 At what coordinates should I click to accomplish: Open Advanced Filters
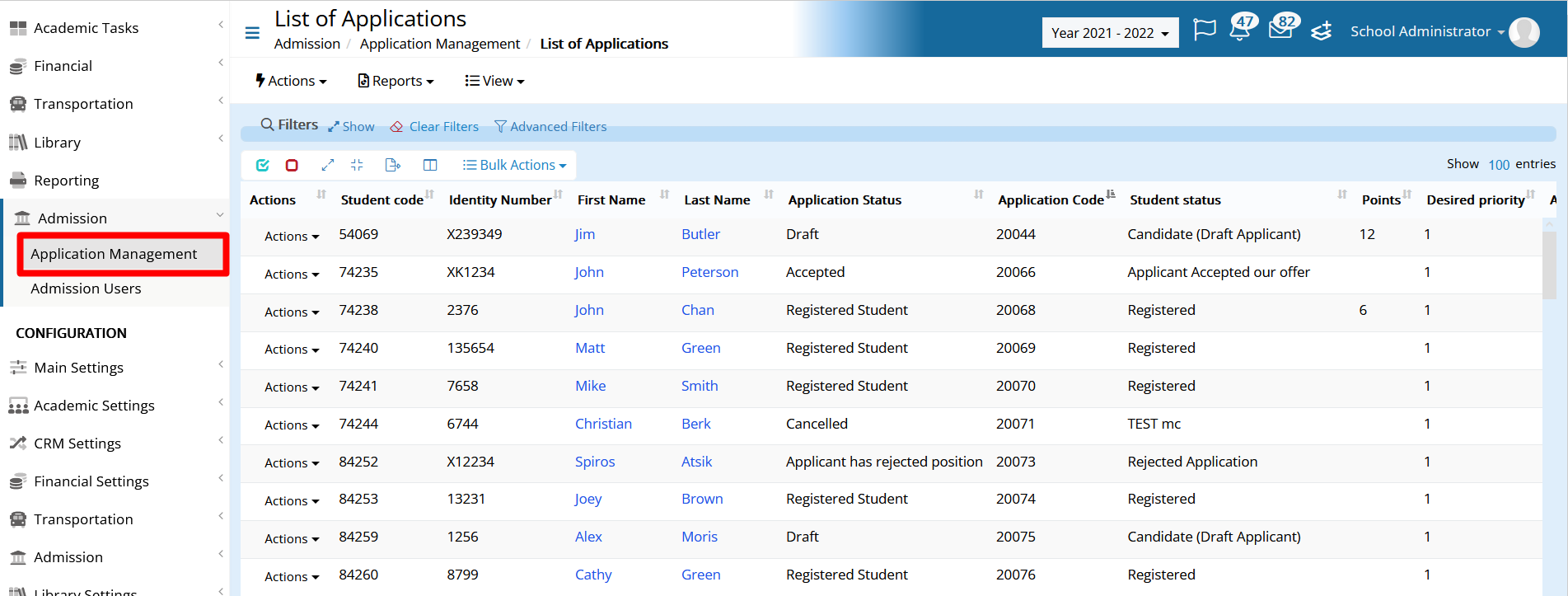[x=550, y=127]
